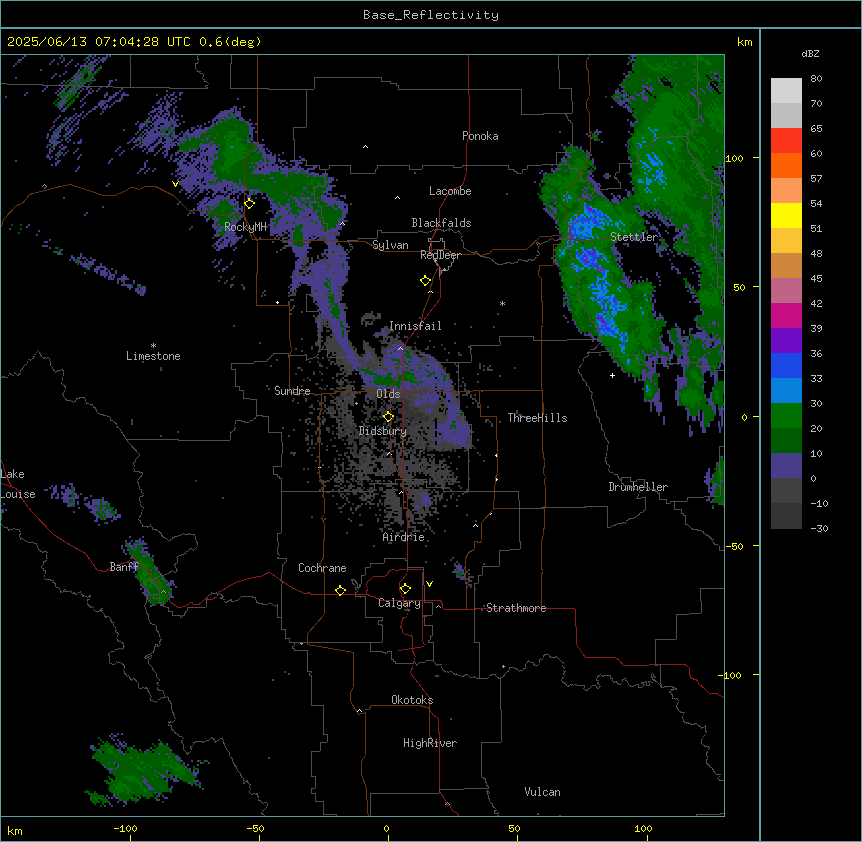Viewport: 862px width, 842px height.
Task: Click the ThreeHills city label
Action: pyautogui.click(x=537, y=418)
